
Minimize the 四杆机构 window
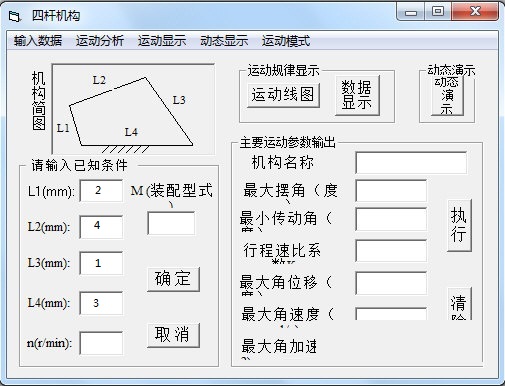411,12
